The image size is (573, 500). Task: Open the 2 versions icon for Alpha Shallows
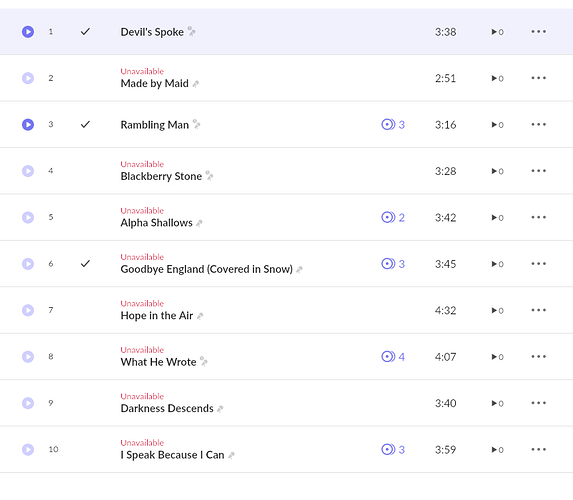(393, 217)
